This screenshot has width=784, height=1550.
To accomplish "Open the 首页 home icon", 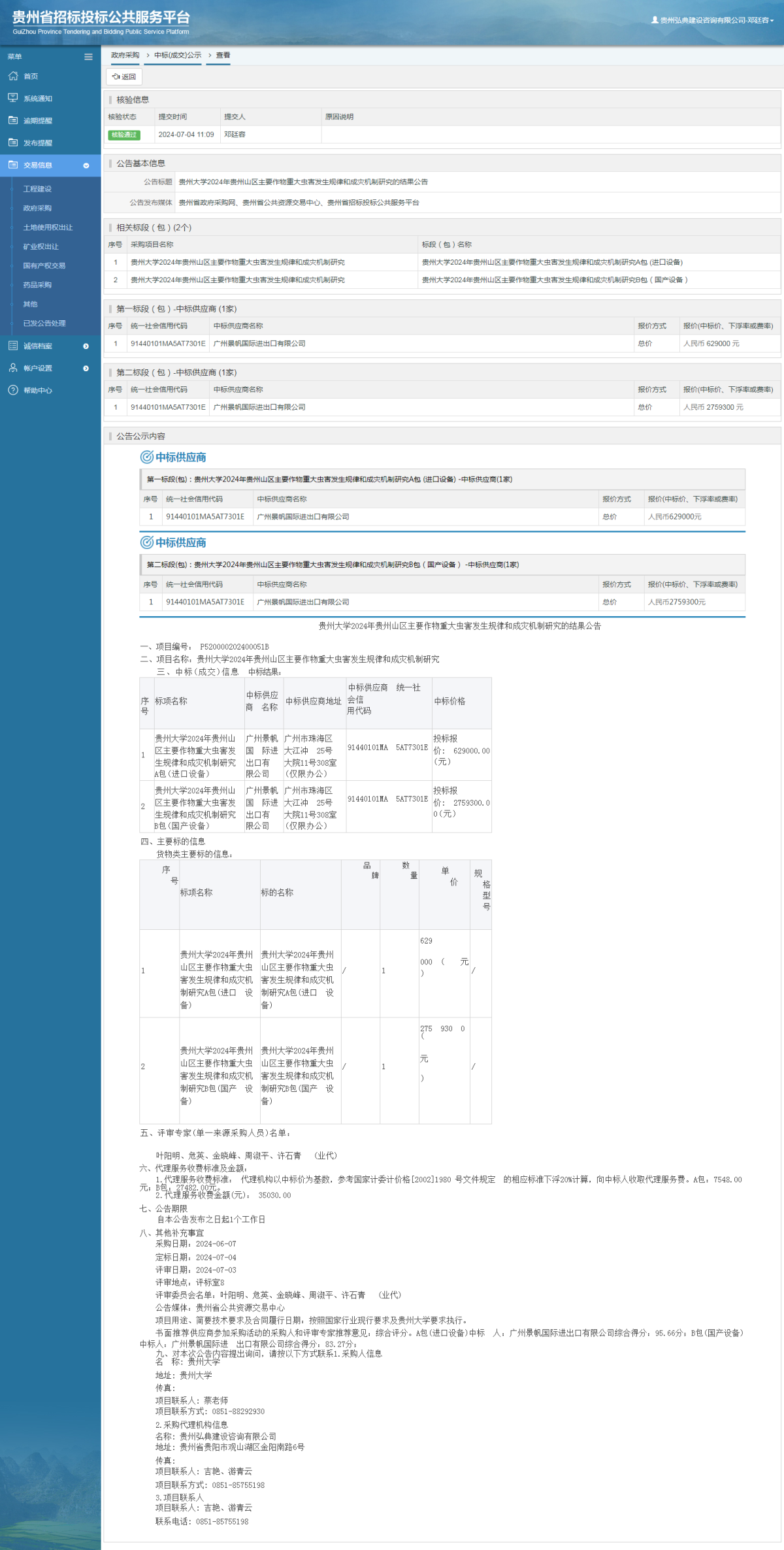I will (13, 76).
